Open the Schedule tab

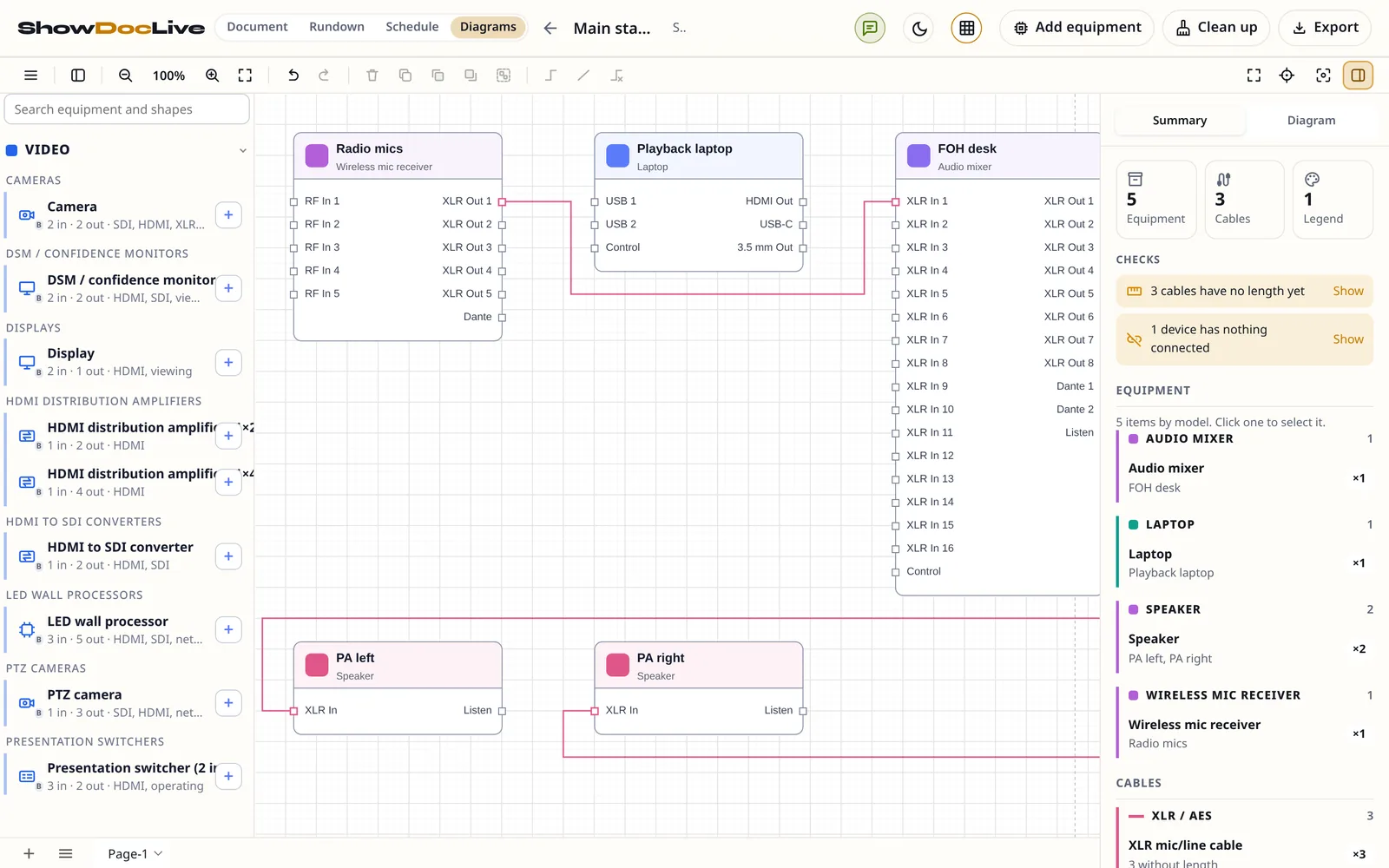tap(412, 27)
